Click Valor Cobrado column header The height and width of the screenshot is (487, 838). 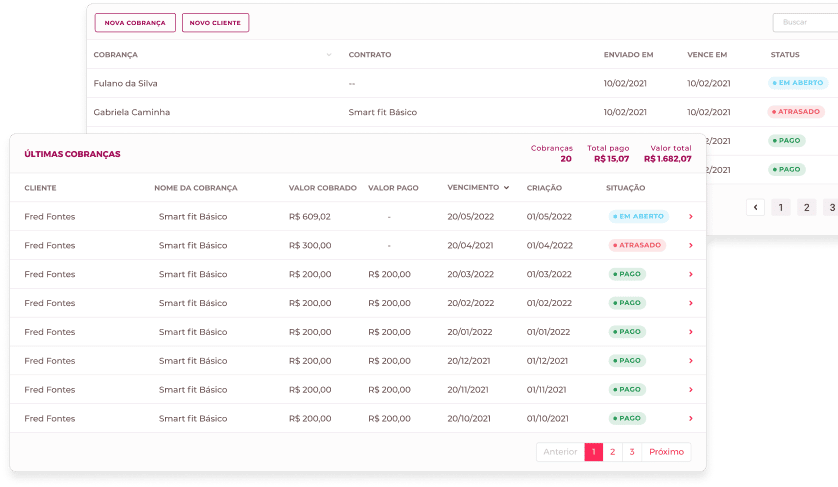[323, 188]
